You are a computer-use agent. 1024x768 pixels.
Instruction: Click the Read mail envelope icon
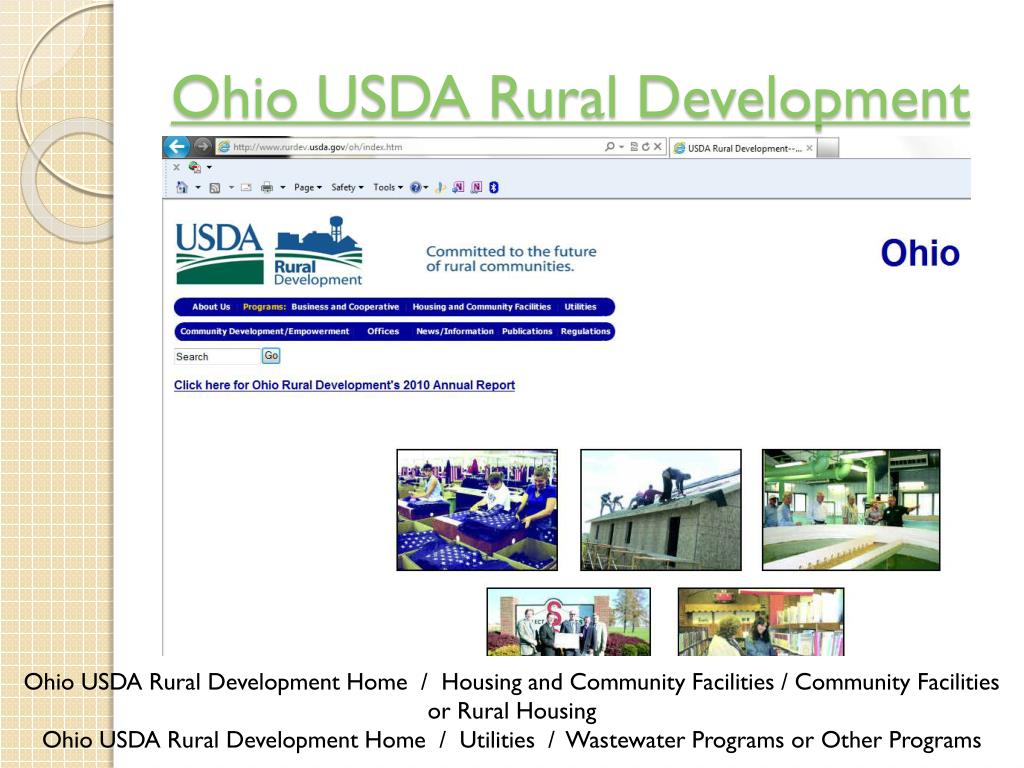coord(246,188)
